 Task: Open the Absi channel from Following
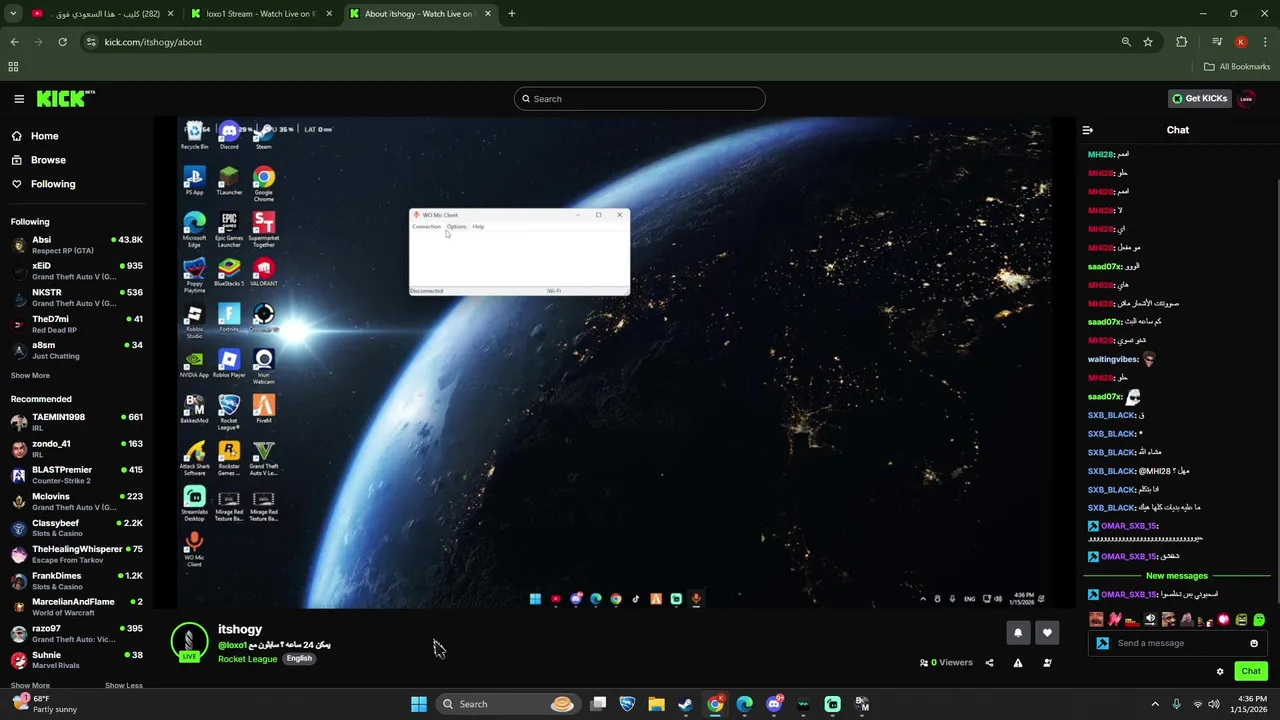[77, 245]
